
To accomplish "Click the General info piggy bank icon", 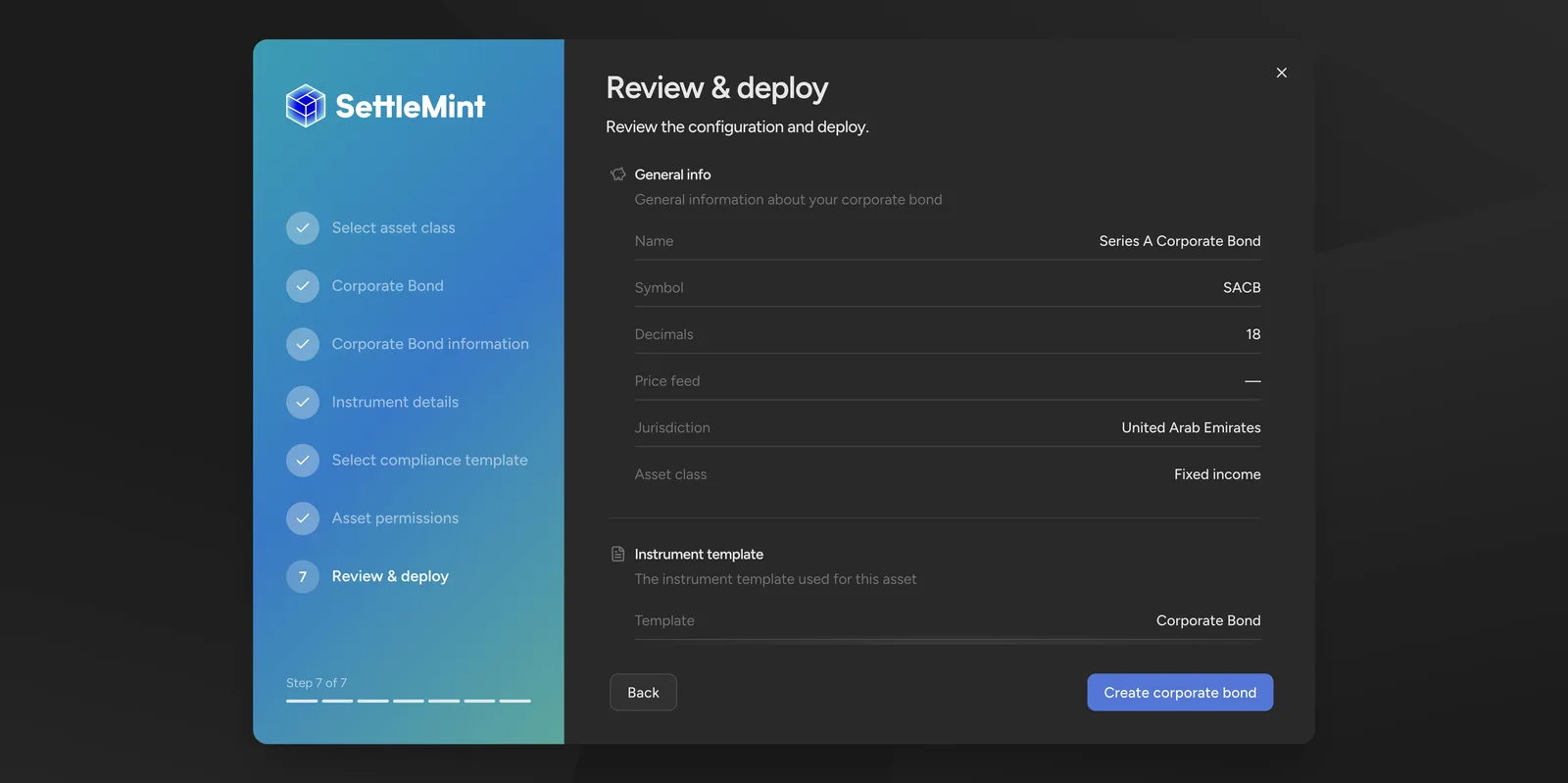I will 618,174.
